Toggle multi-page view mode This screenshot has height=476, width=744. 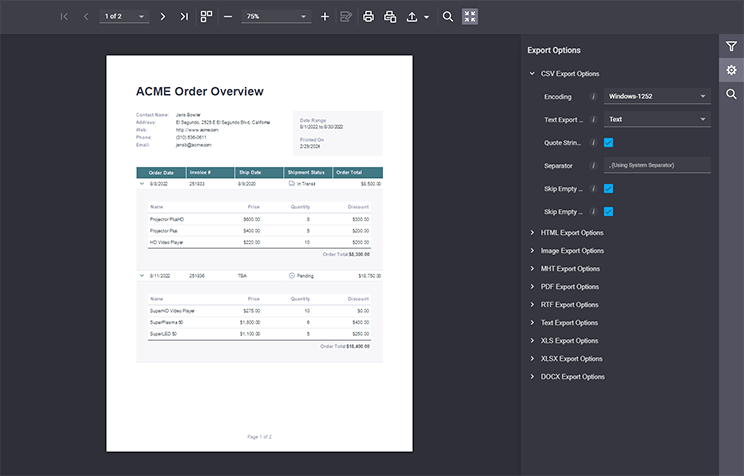tap(206, 17)
